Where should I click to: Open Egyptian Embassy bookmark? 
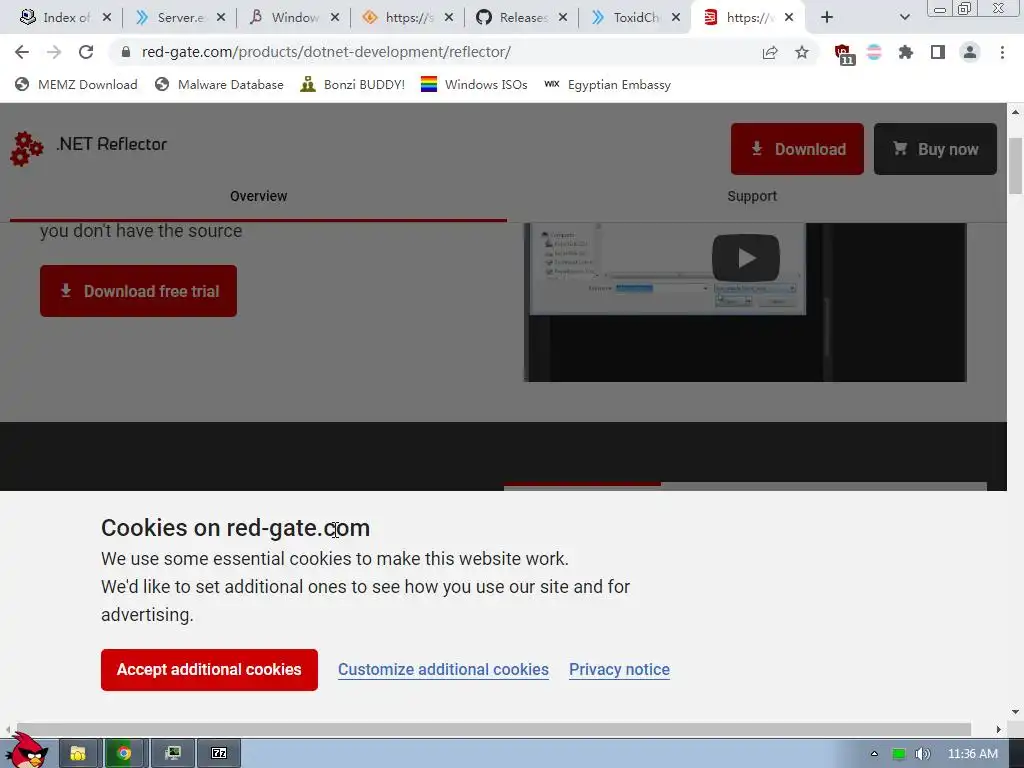(x=607, y=84)
